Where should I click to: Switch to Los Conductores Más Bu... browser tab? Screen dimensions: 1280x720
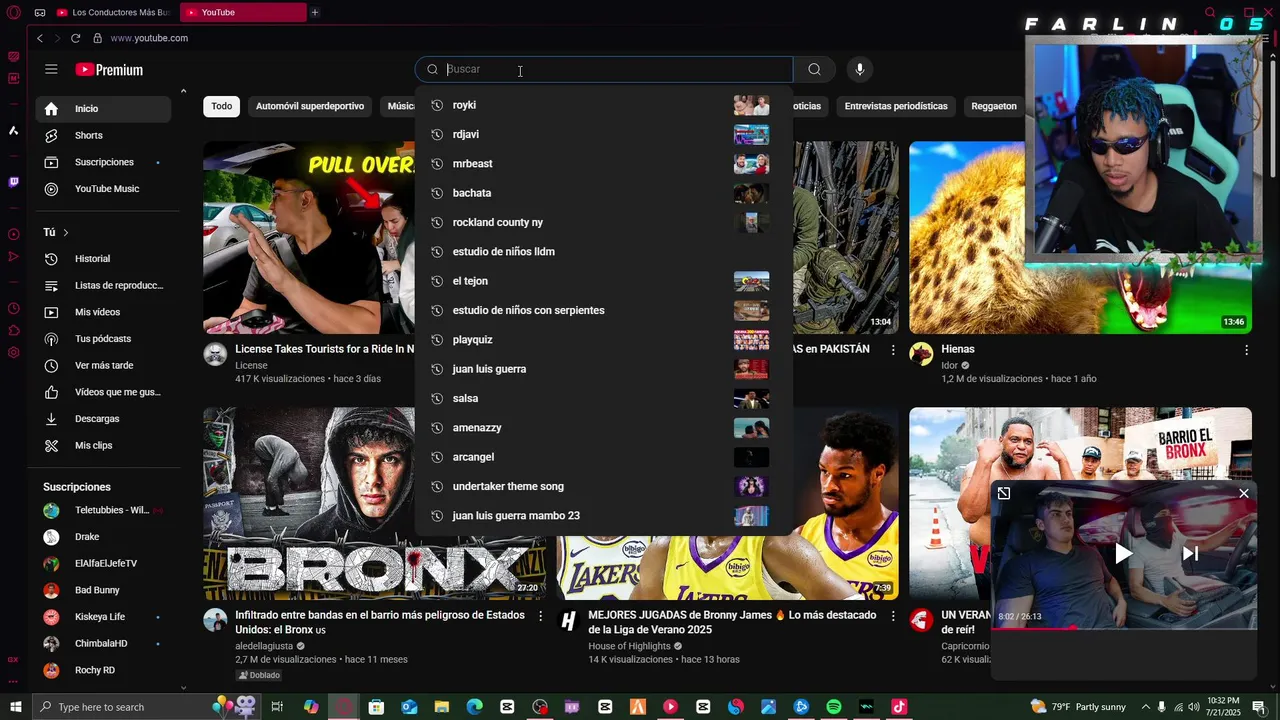coord(114,12)
